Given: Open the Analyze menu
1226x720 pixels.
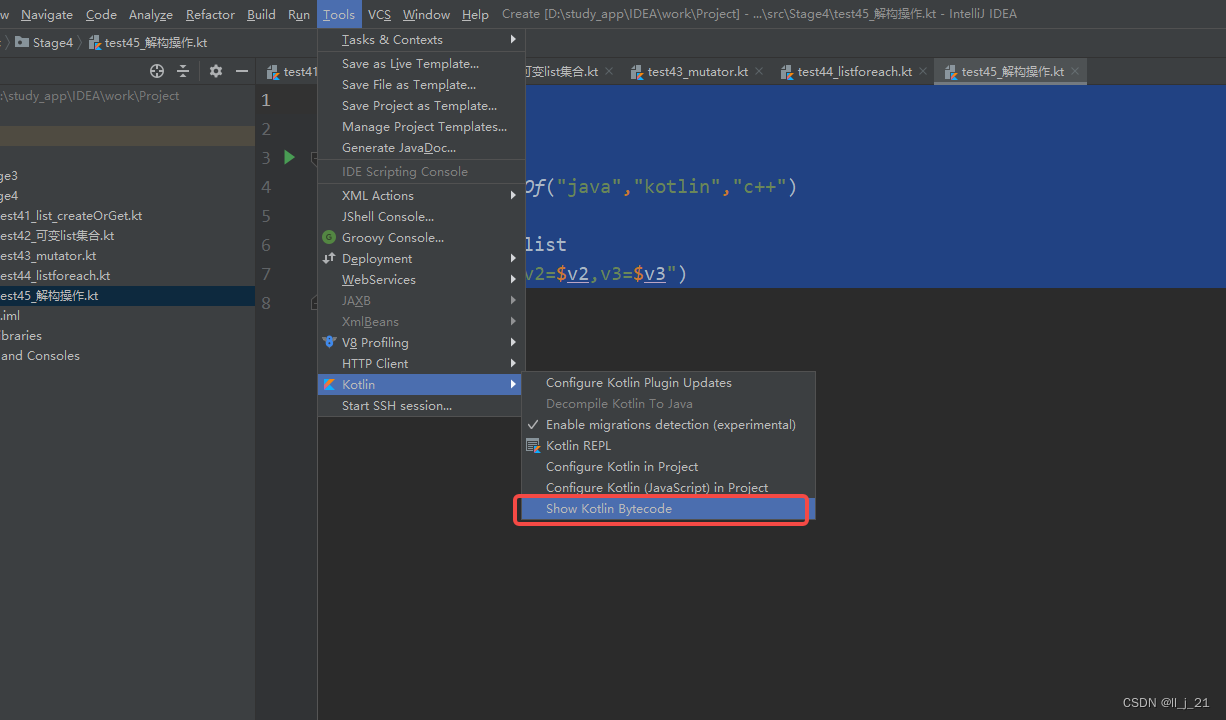Looking at the screenshot, I should [x=151, y=14].
